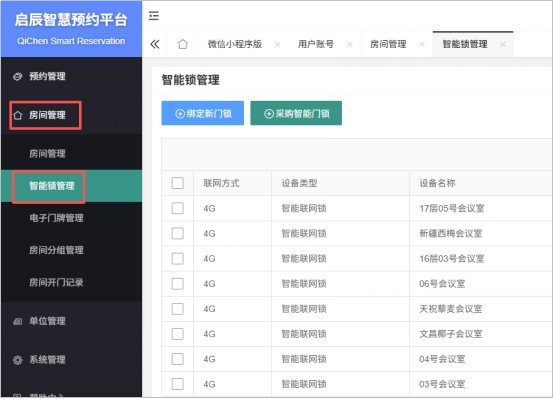Viewport: 553px width, 399px height.
Task: Click the 预约管理 menu icon
Action: pos(17,76)
